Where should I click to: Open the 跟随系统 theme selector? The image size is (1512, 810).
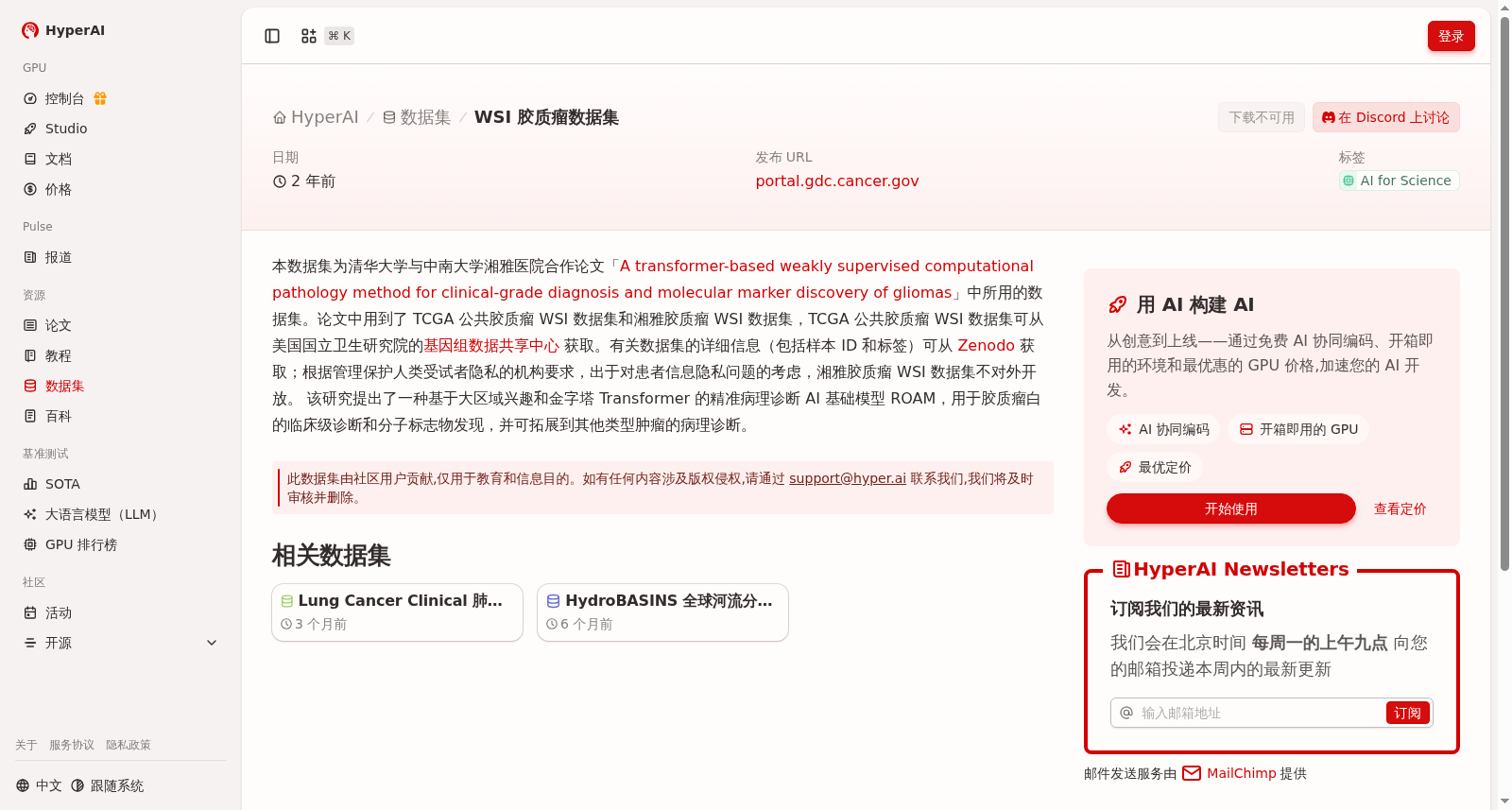[108, 785]
